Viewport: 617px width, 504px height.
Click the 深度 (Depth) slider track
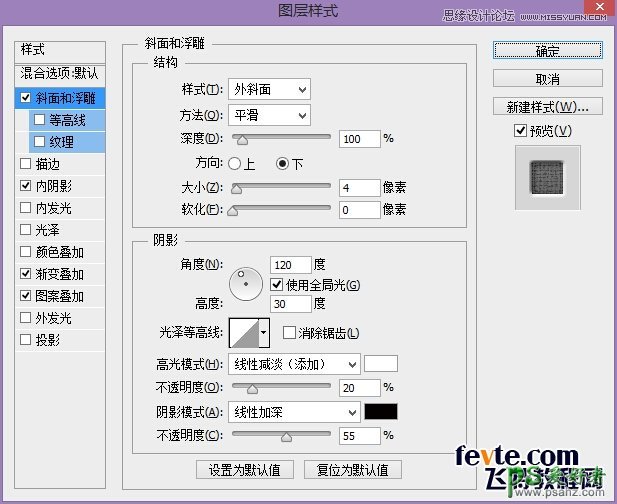pos(282,138)
